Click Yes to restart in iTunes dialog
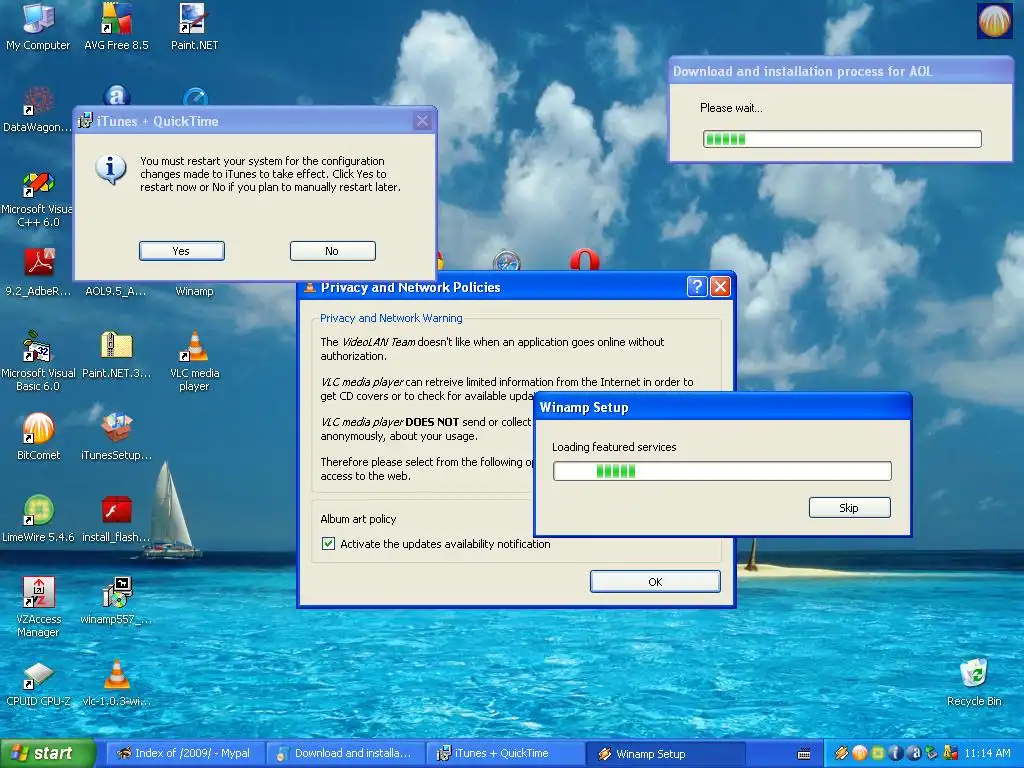Image resolution: width=1024 pixels, height=768 pixels. [182, 251]
